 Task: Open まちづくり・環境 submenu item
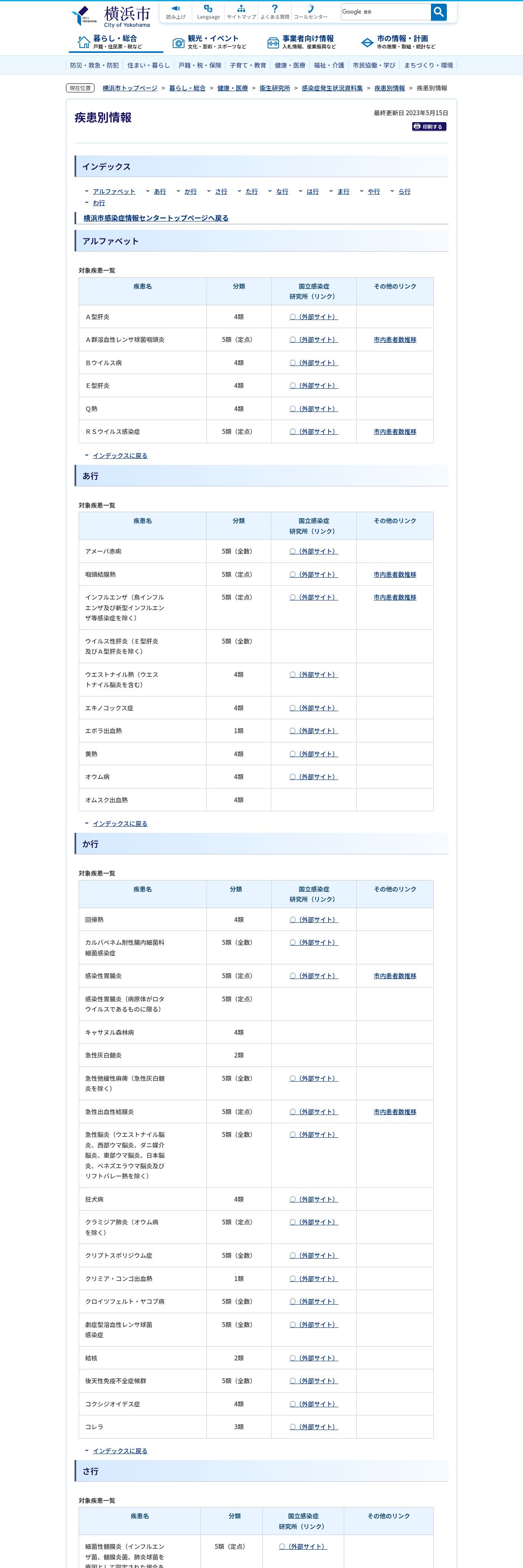click(x=428, y=65)
